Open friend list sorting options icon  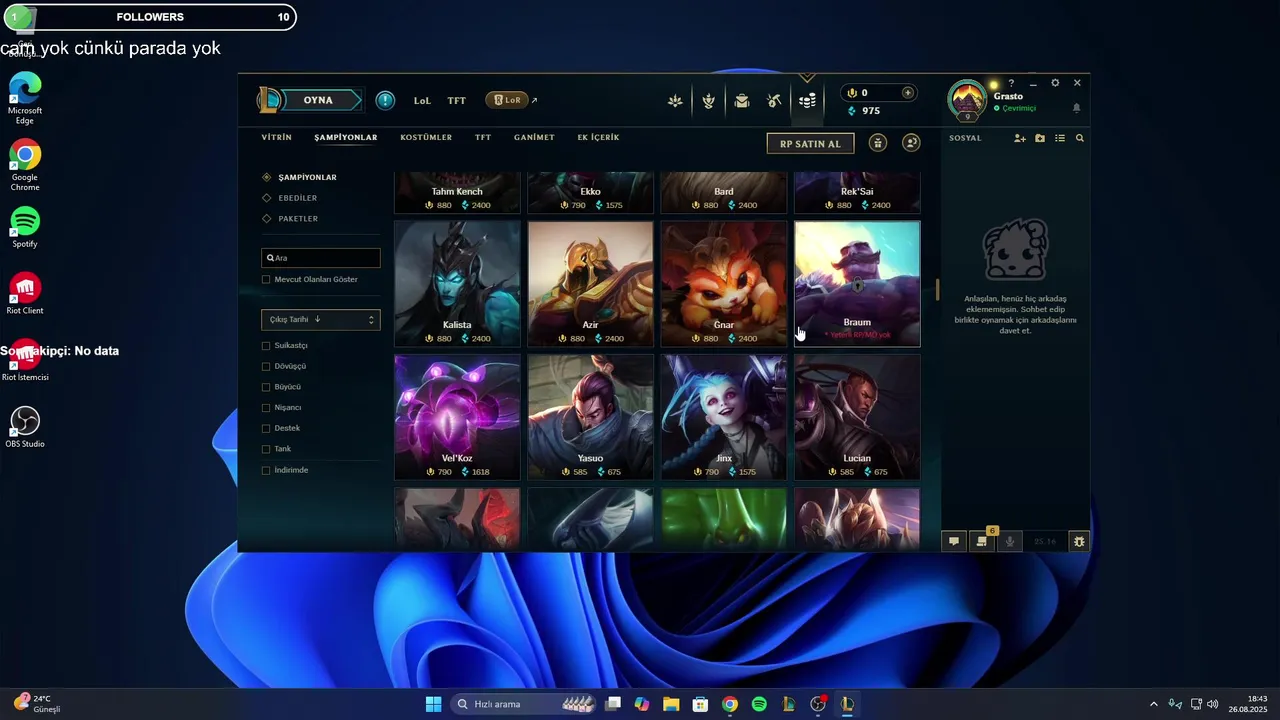pyautogui.click(x=1060, y=138)
